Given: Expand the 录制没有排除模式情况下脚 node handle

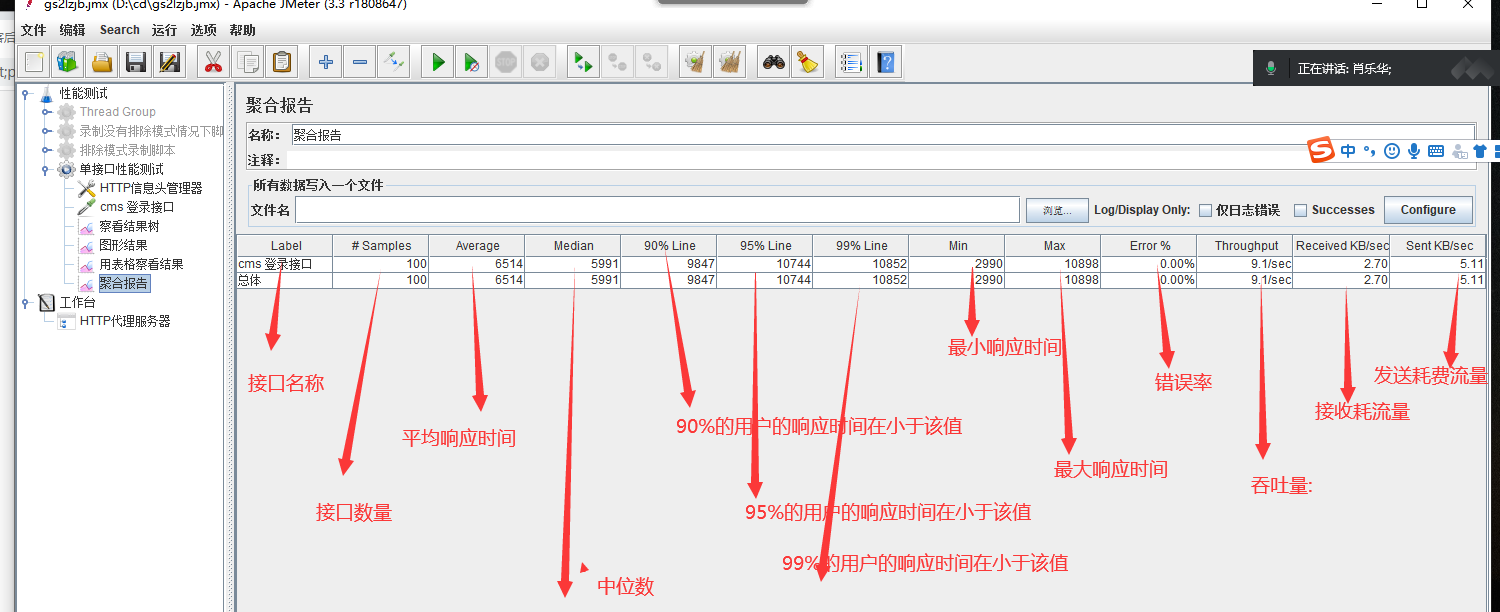Looking at the screenshot, I should (x=45, y=131).
